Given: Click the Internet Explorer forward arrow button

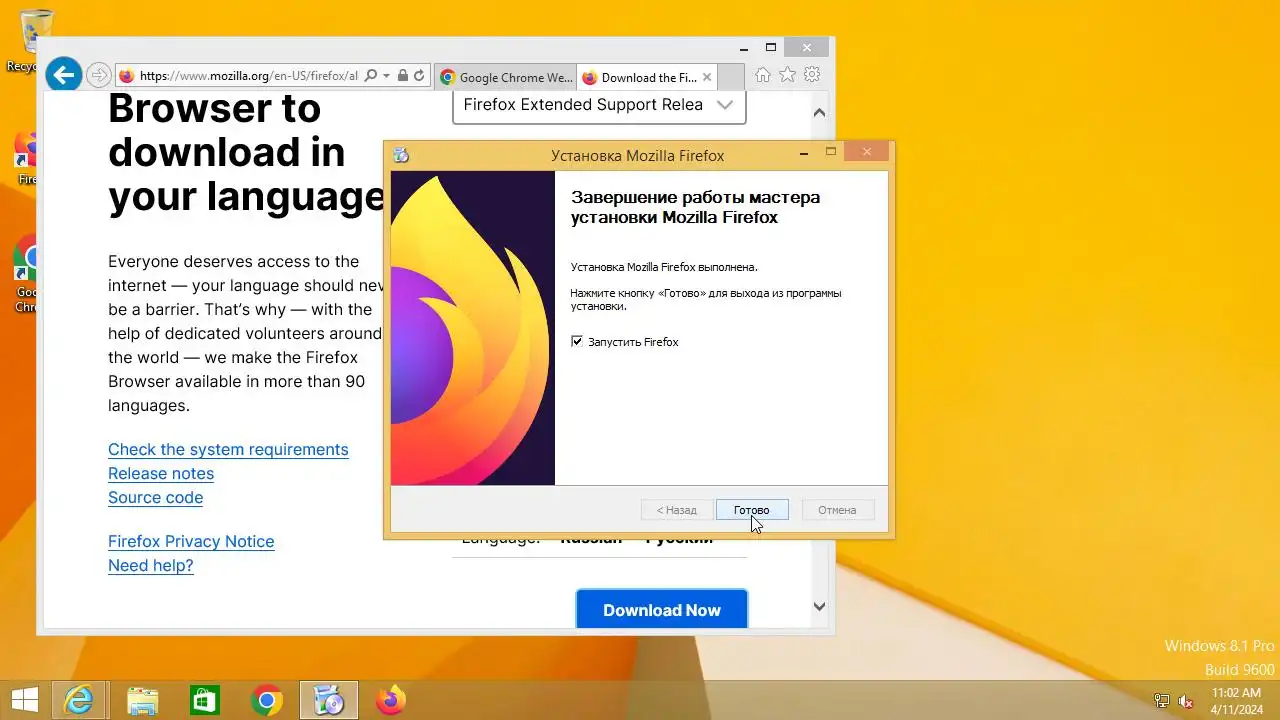Looking at the screenshot, I should 98,75.
